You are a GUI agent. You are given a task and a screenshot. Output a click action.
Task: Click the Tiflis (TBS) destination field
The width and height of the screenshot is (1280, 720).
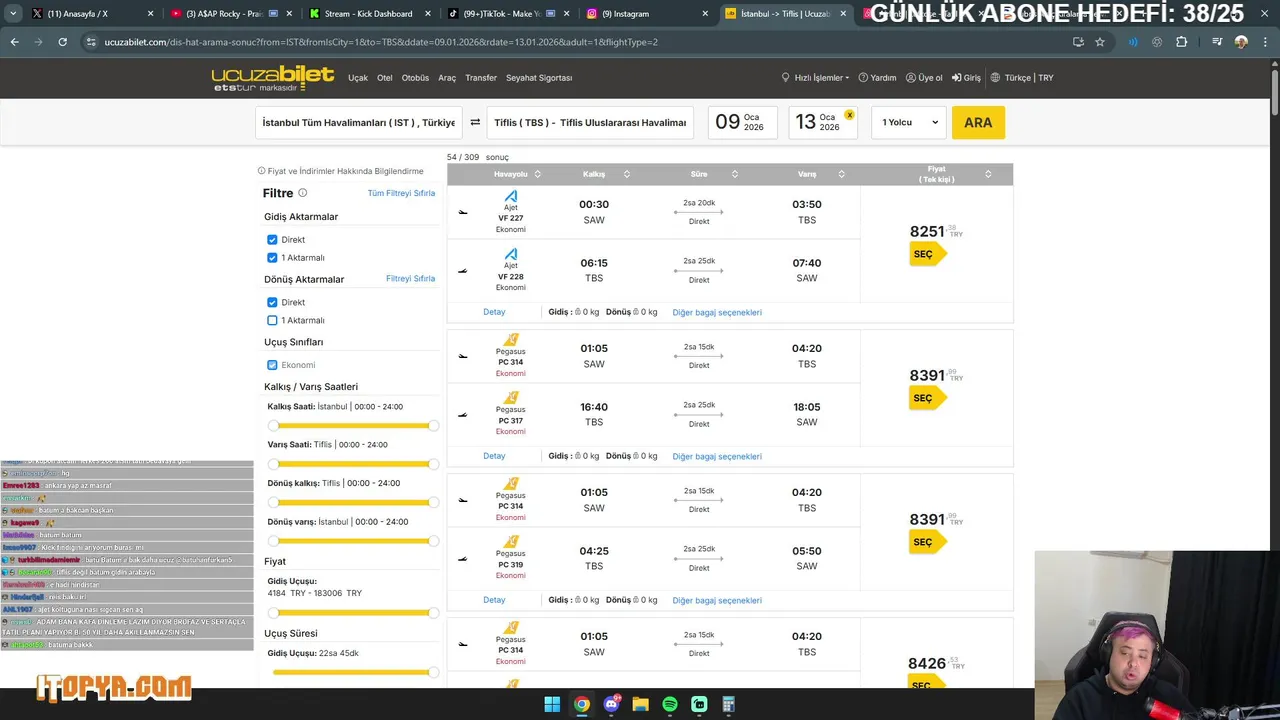(590, 122)
